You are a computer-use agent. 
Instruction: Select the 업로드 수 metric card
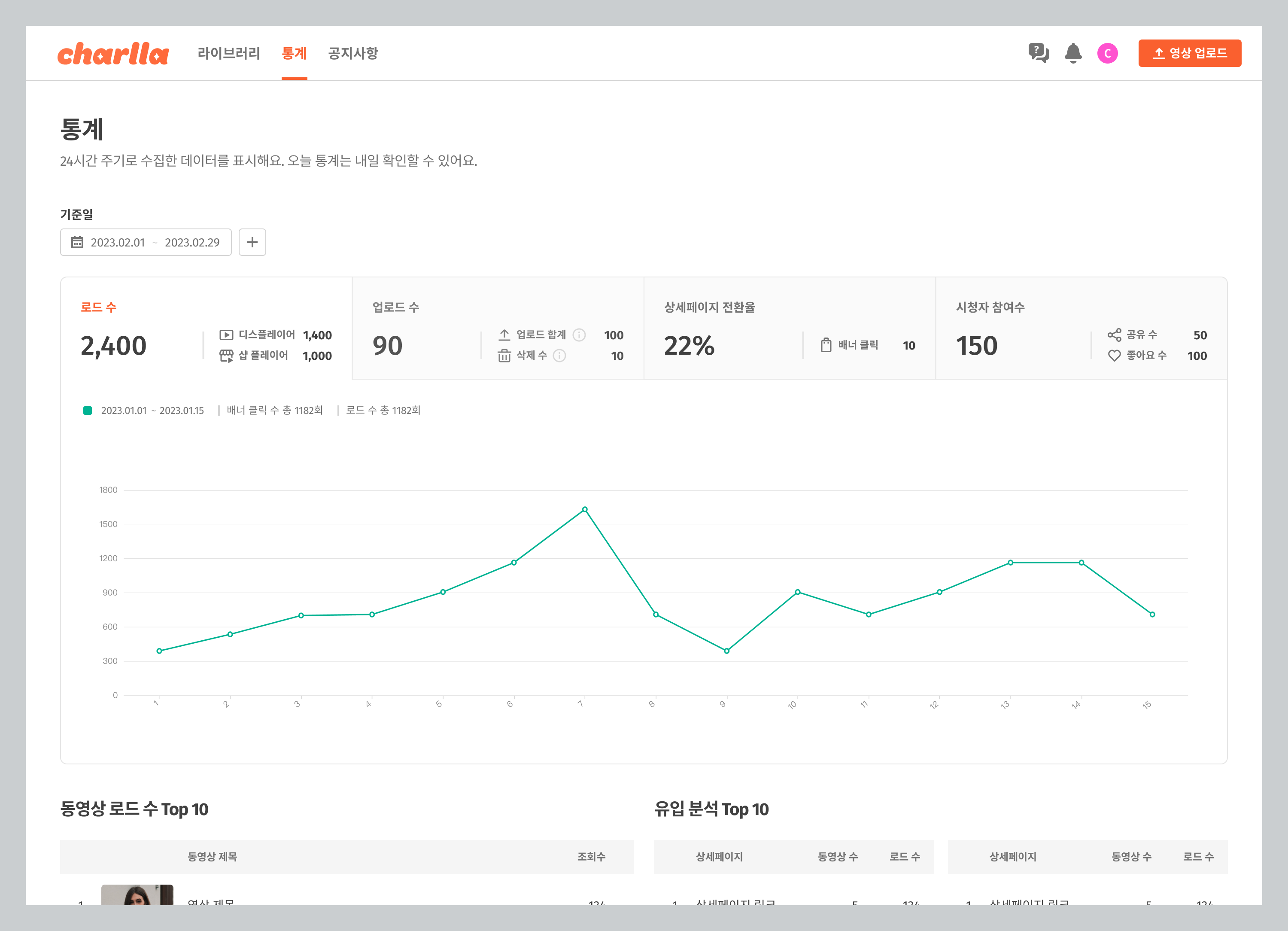point(498,329)
